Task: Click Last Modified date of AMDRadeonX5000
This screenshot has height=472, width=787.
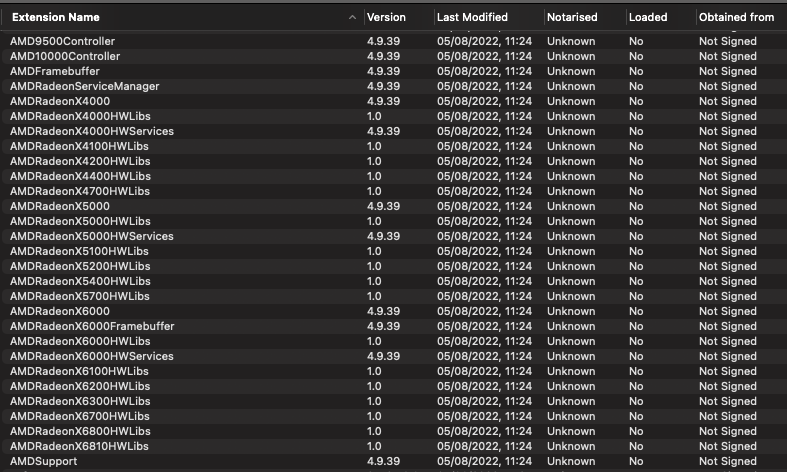Action: click(484, 206)
